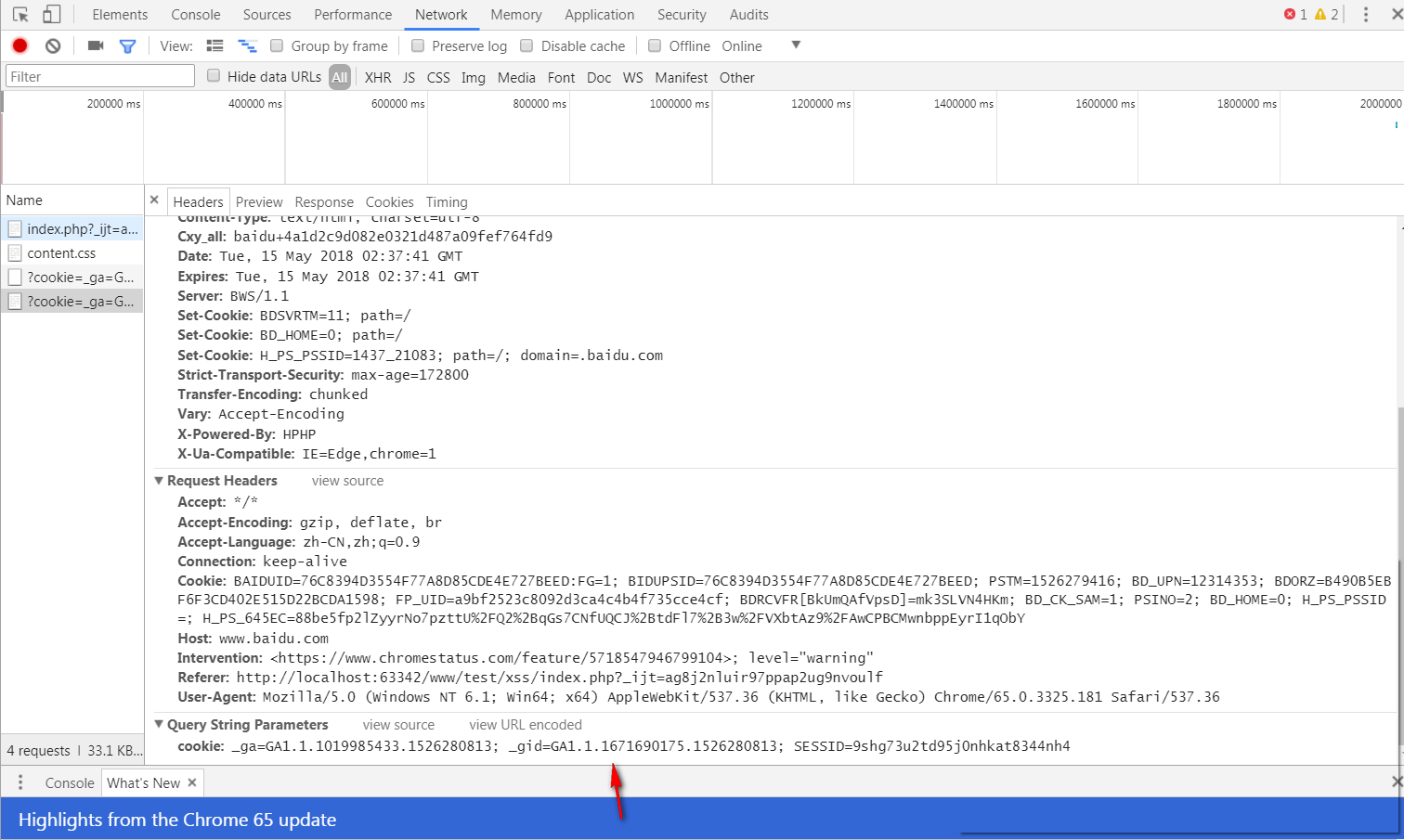The height and width of the screenshot is (840, 1404).
Task: Collapse the Request Headers section
Action: click(x=159, y=481)
